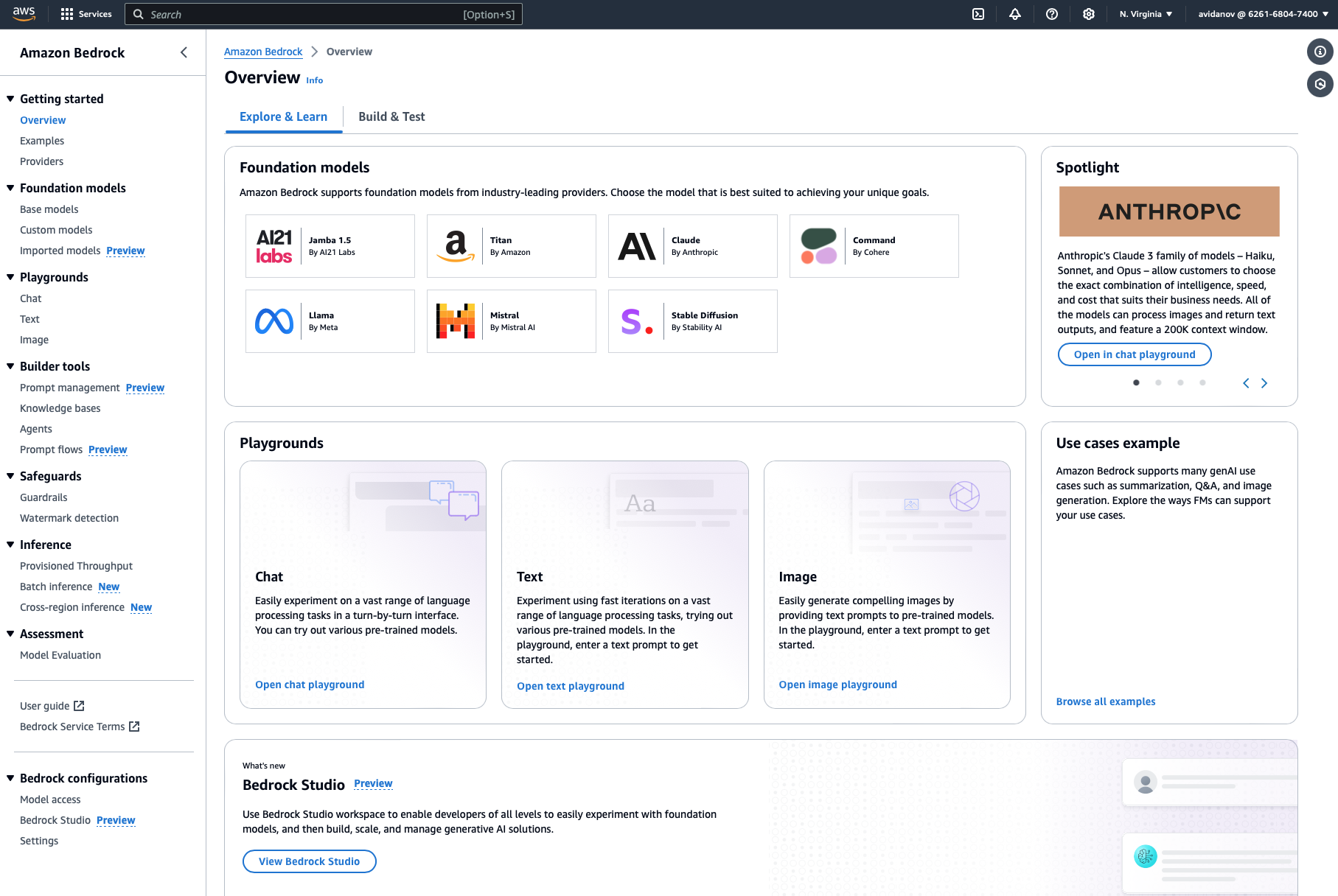This screenshot has height=896, width=1338.
Task: Focus the AWS search field
Action: pyautogui.click(x=324, y=14)
